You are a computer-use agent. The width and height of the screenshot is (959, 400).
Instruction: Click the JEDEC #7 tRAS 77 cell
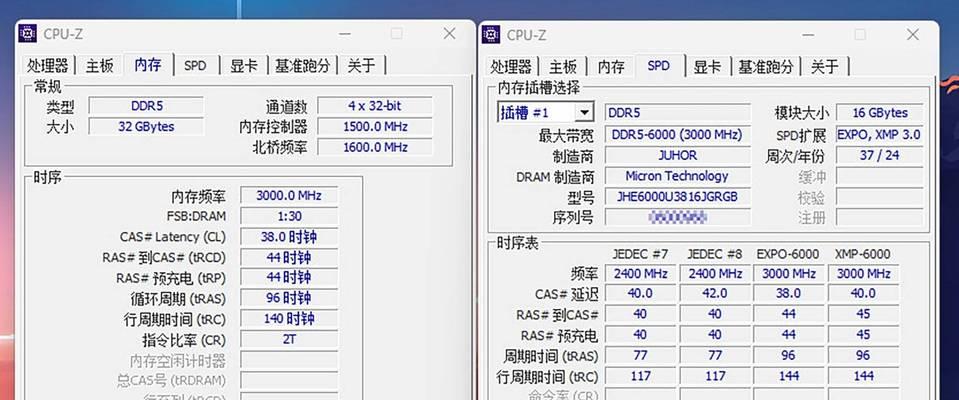point(640,355)
